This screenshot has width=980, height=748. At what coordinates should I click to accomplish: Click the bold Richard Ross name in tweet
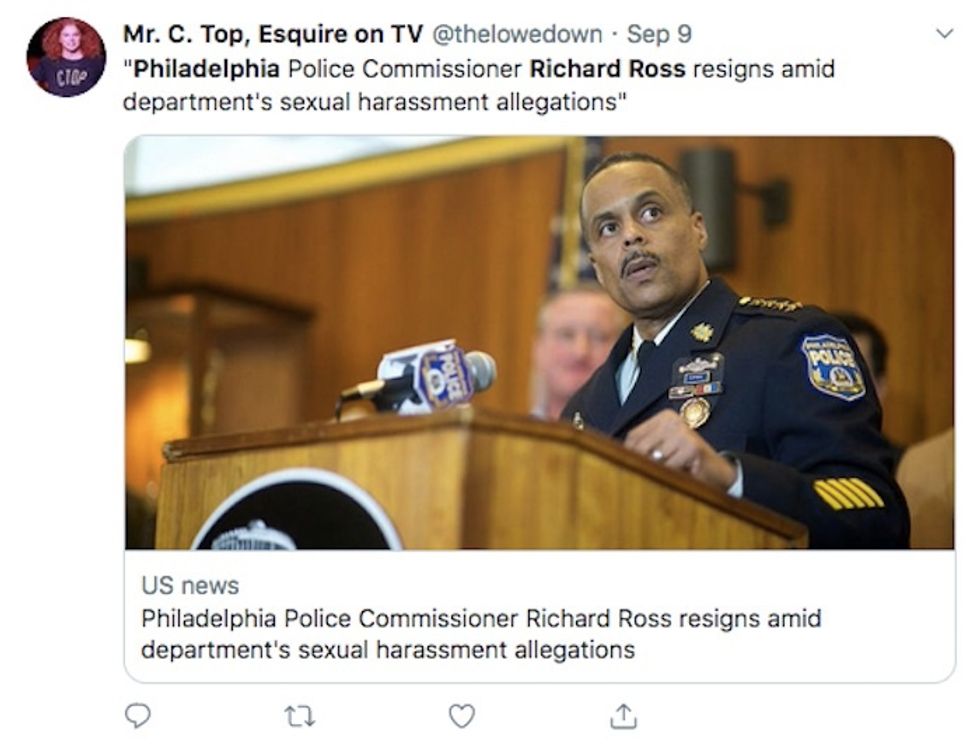click(x=608, y=69)
